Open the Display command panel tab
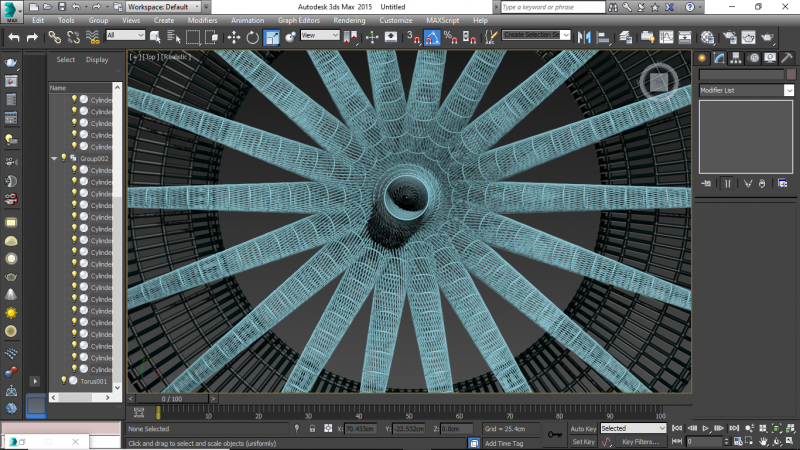The width and height of the screenshot is (800, 450). [x=770, y=58]
